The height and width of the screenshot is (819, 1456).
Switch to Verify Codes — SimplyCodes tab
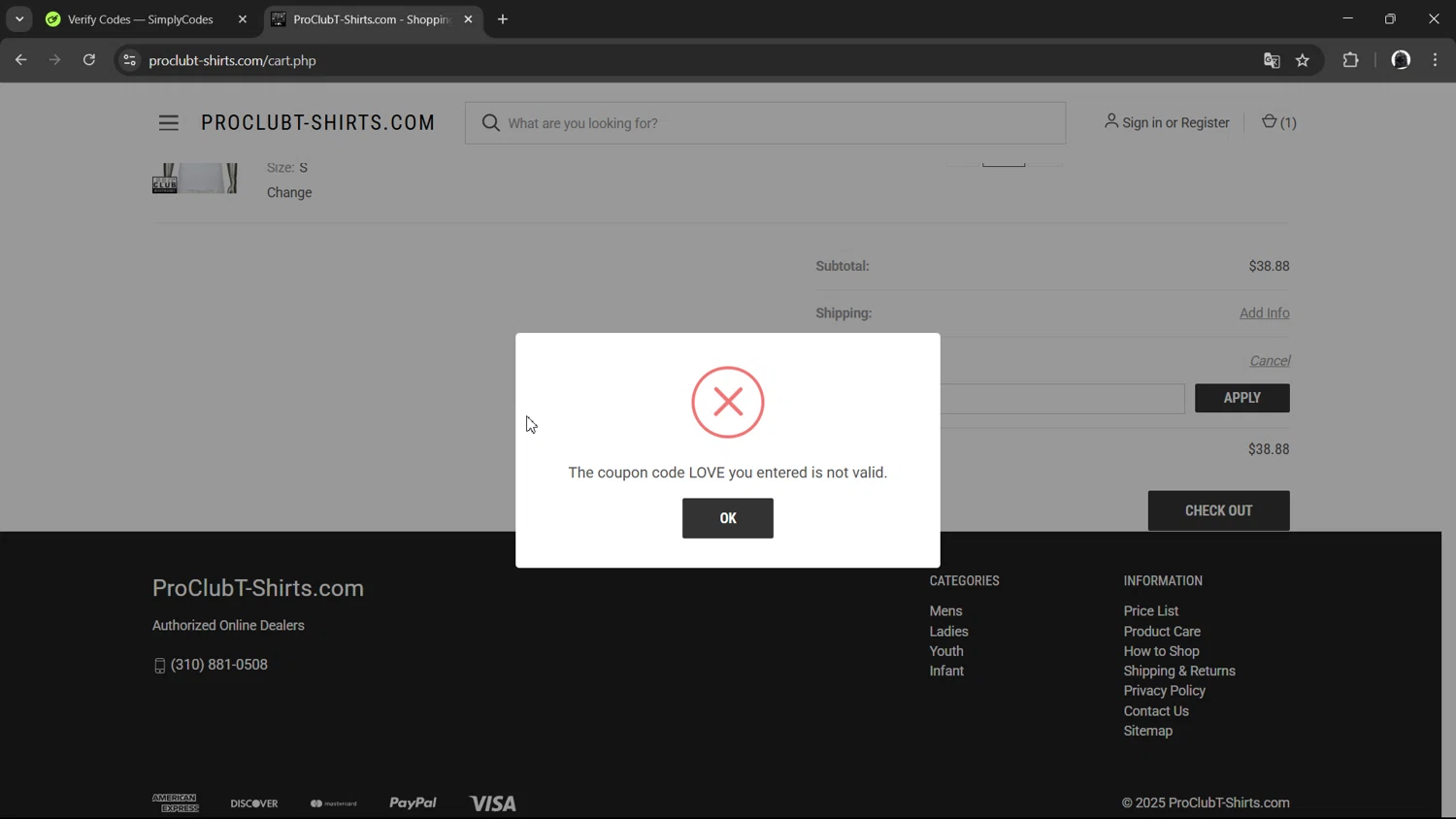141,19
